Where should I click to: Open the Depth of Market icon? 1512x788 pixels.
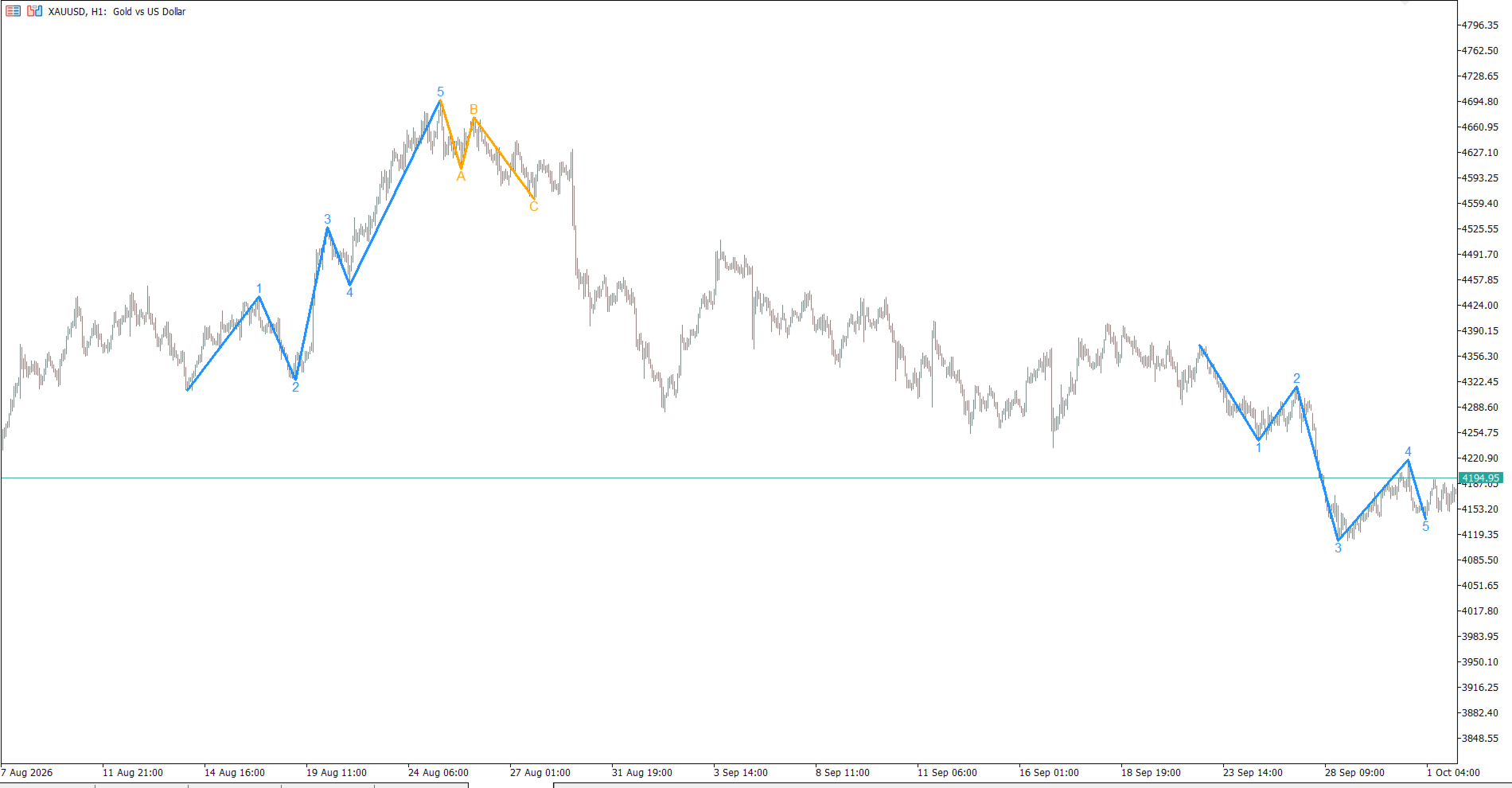click(x=34, y=11)
